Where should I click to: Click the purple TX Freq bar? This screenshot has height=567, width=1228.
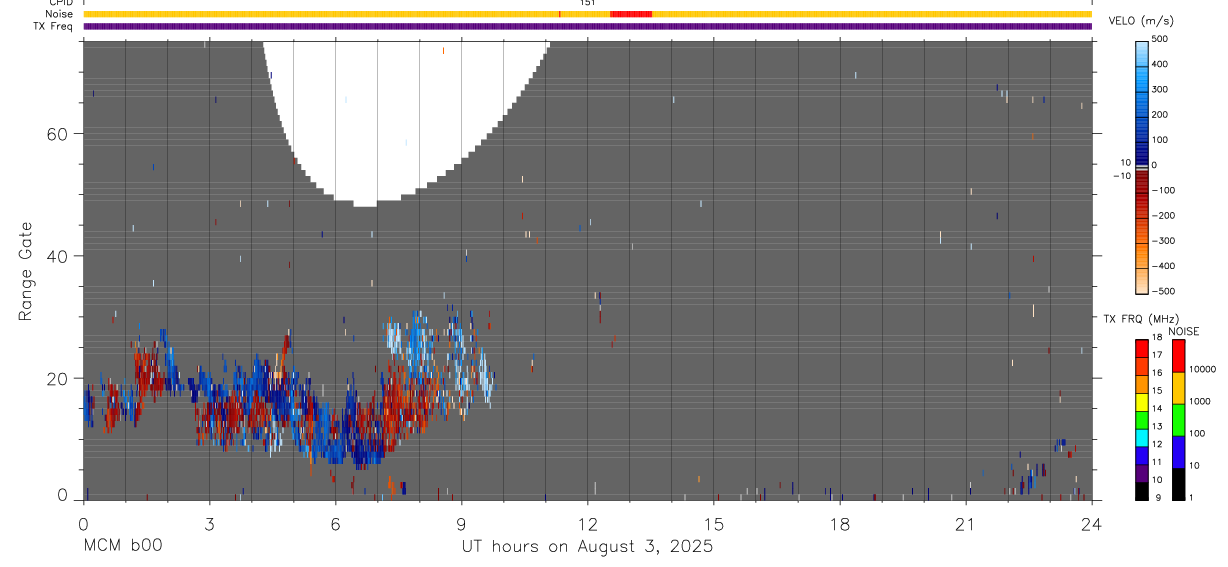pos(588,26)
